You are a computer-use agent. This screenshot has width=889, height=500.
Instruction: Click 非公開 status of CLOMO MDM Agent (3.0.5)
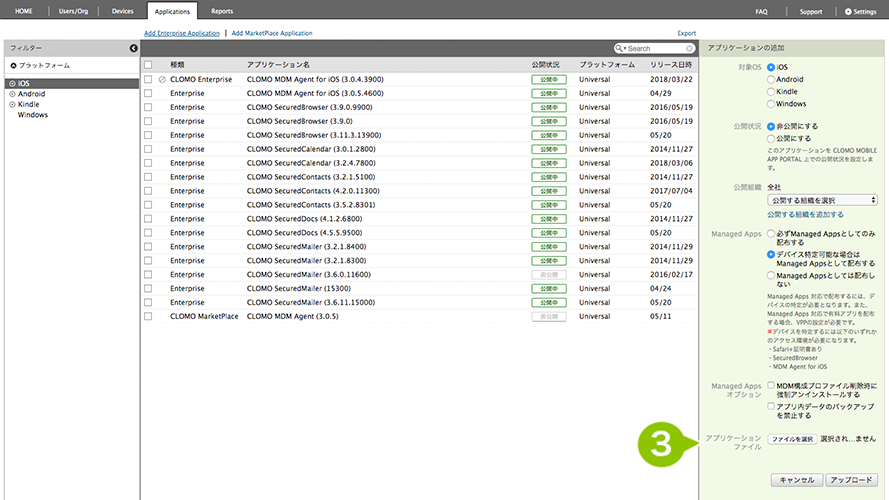(x=549, y=316)
